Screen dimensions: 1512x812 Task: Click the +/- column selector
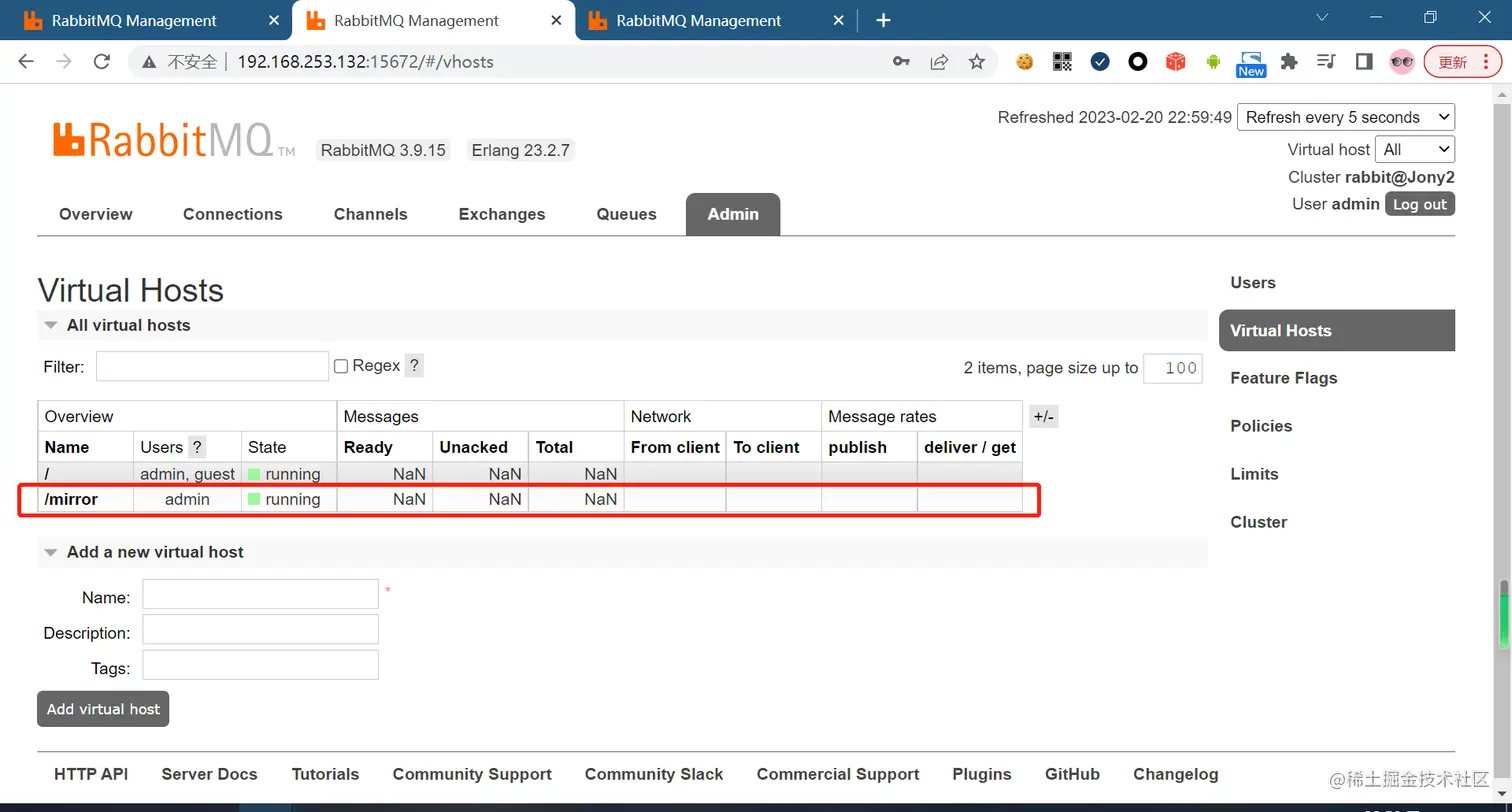1043,417
